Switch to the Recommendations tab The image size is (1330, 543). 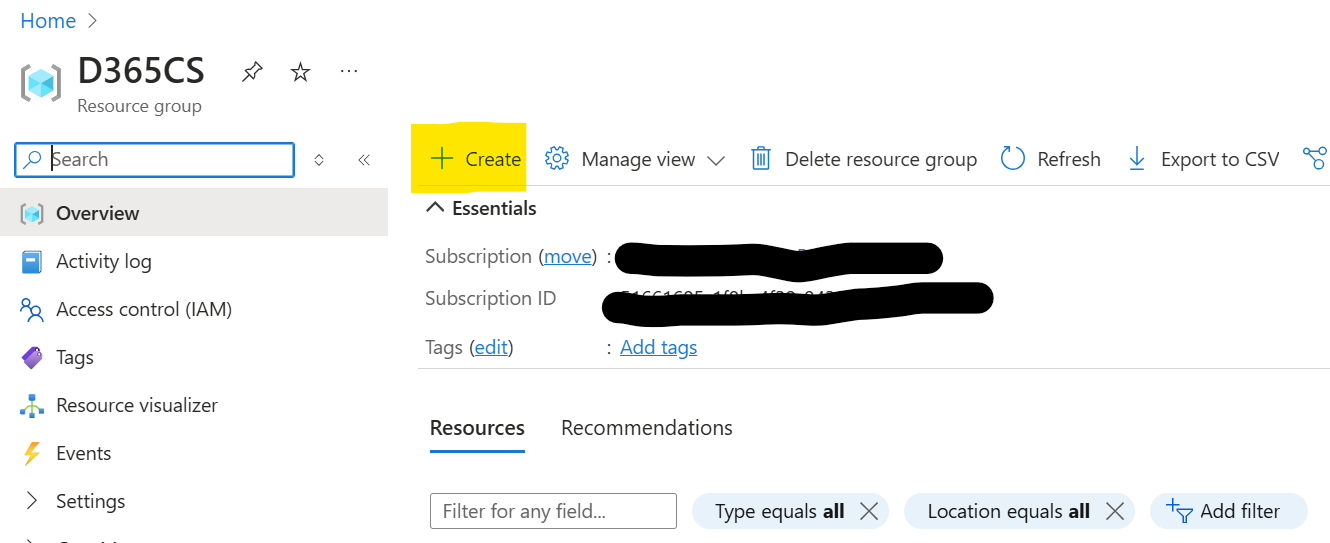(647, 428)
